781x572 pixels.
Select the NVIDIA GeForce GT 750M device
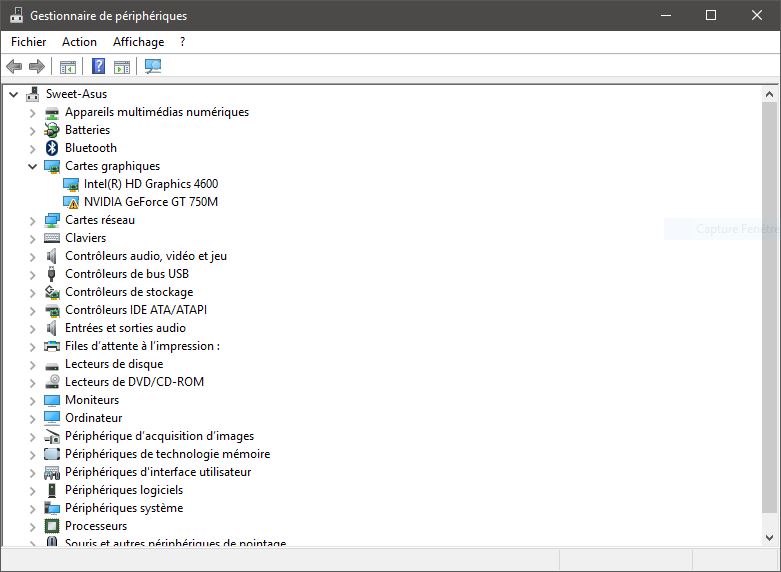(x=150, y=202)
